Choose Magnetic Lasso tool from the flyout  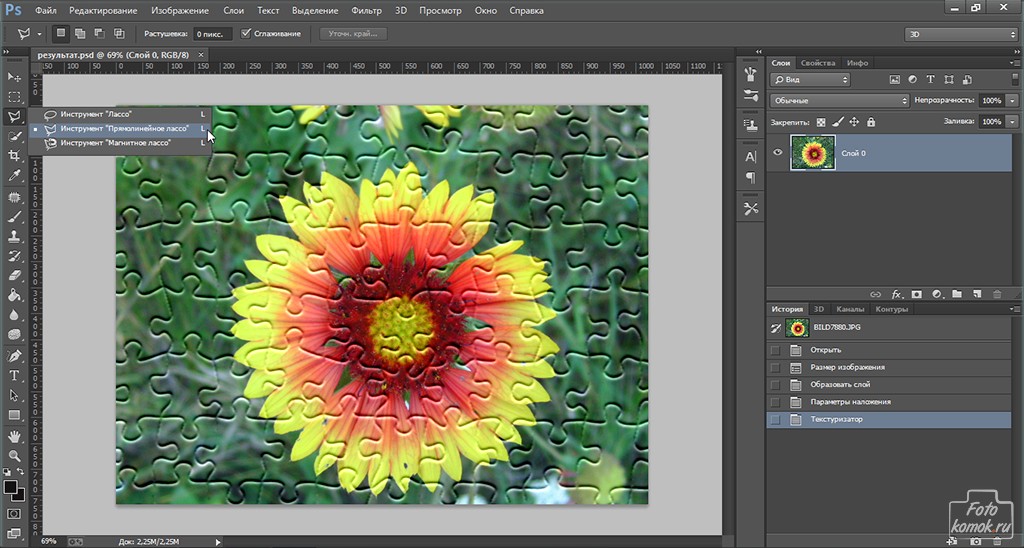coord(115,143)
